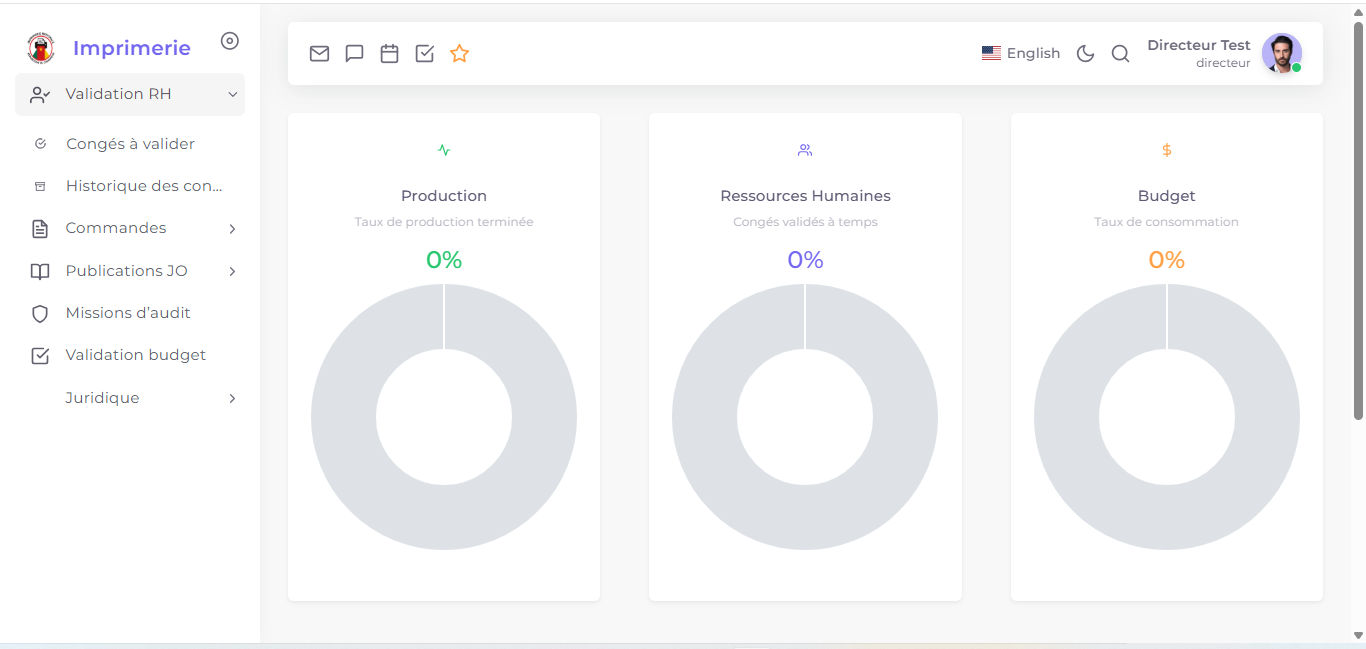Expand the Commandes submenu
The width and height of the screenshot is (1366, 649).
130,229
